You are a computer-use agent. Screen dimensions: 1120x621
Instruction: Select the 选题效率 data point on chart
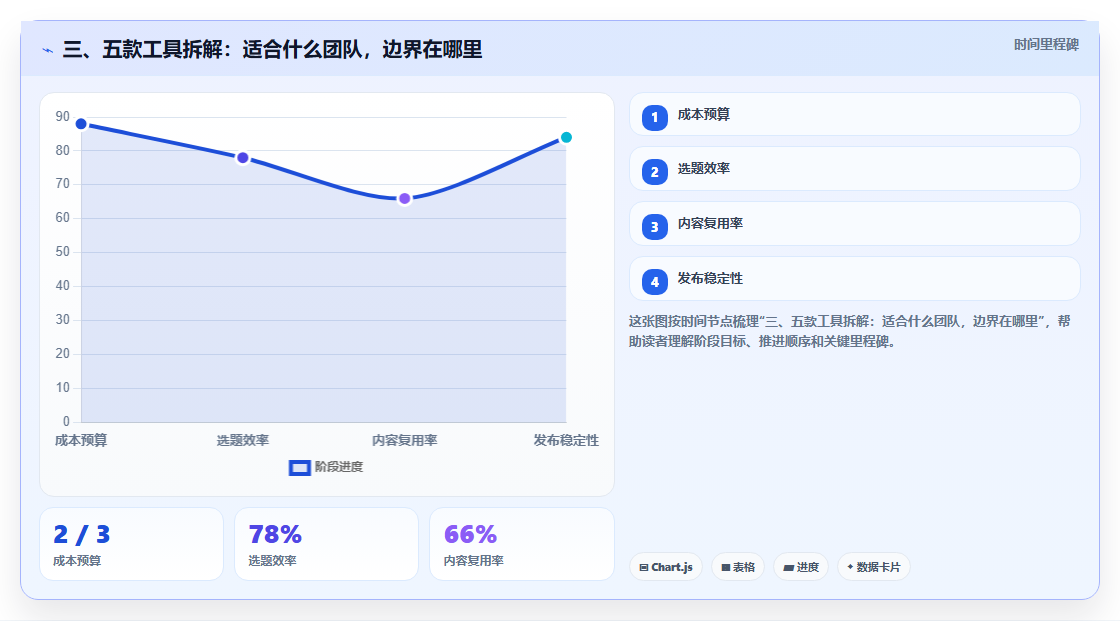tap(243, 158)
